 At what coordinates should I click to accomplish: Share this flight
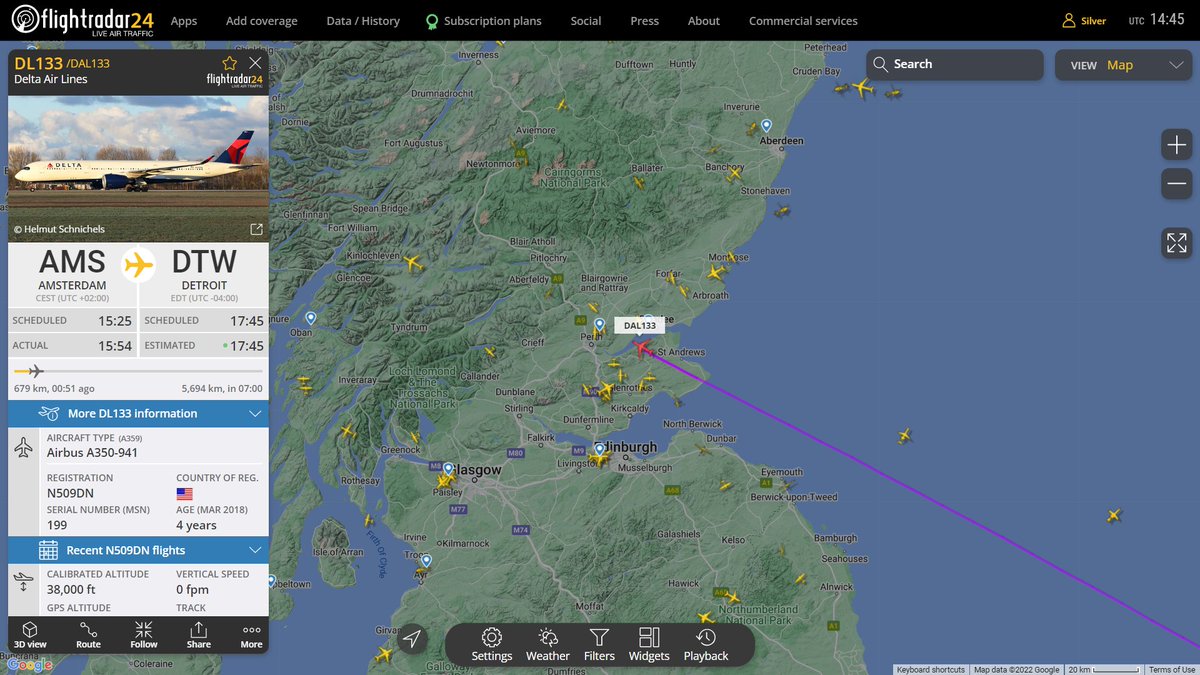199,635
